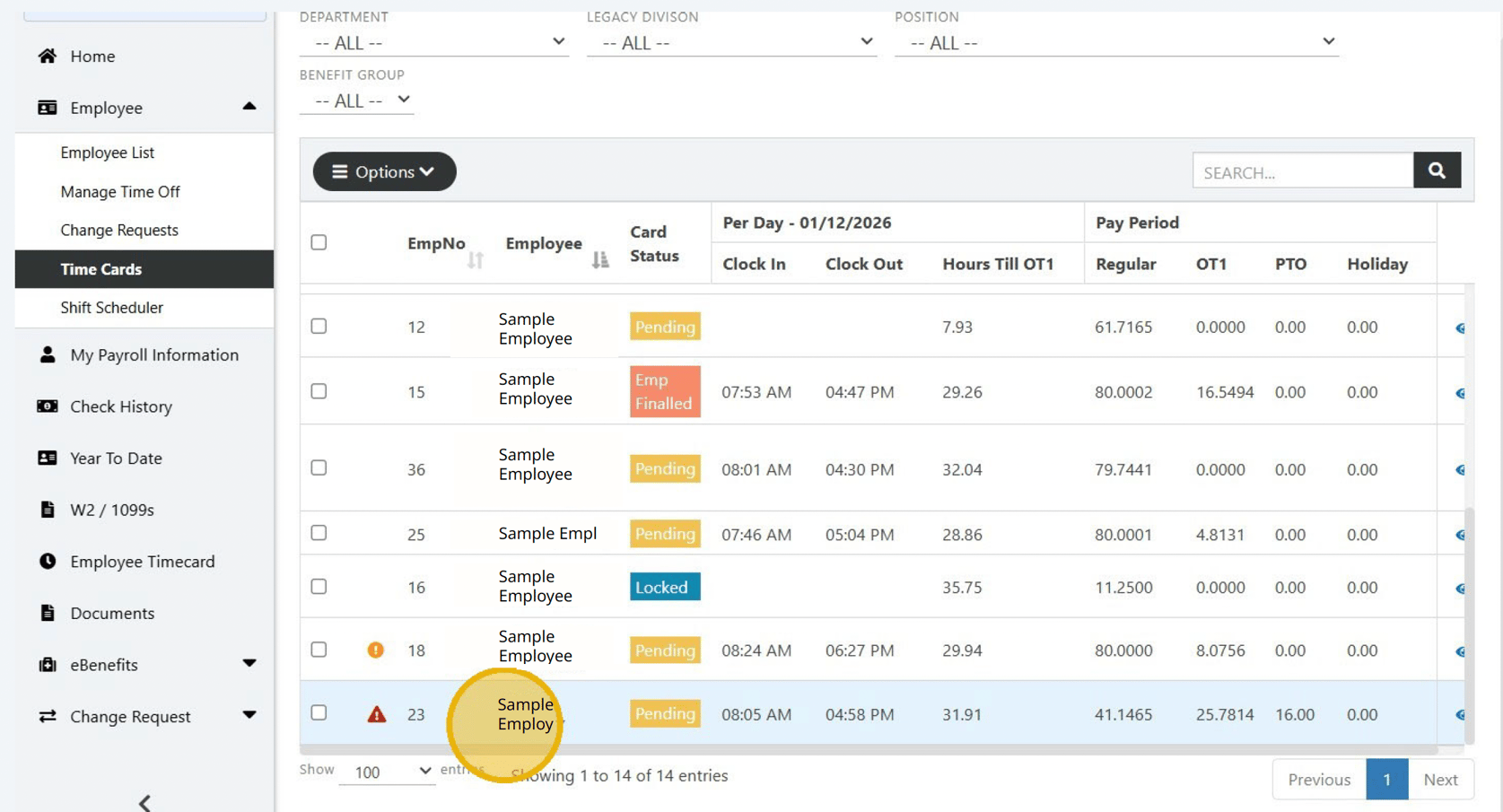Open Shift Scheduler page

[111, 307]
